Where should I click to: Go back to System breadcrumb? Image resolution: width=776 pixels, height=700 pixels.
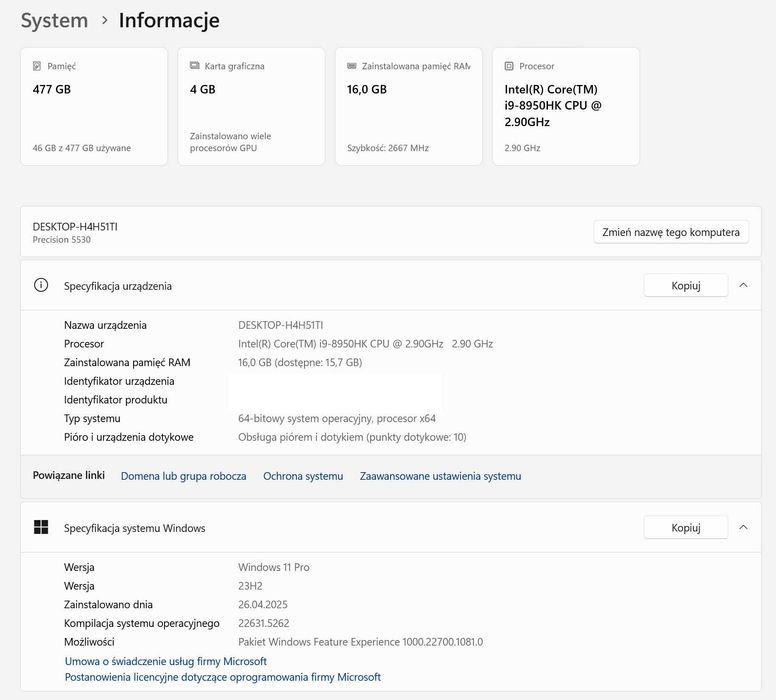click(54, 20)
